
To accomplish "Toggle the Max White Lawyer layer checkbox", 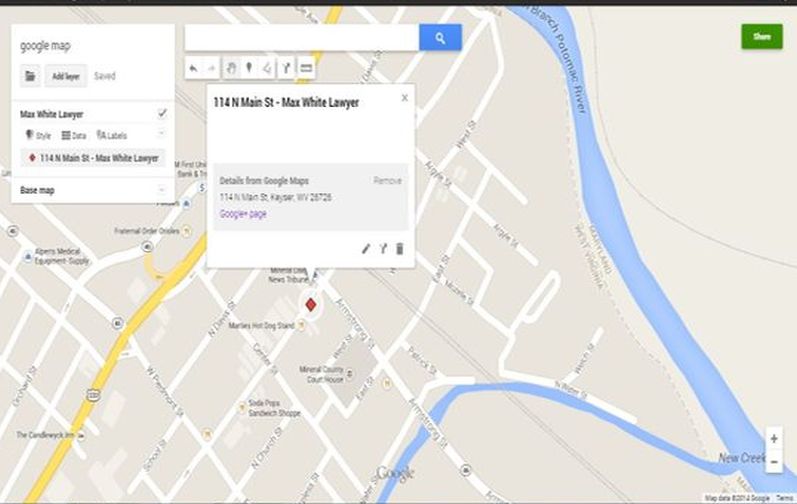I will (162, 114).
